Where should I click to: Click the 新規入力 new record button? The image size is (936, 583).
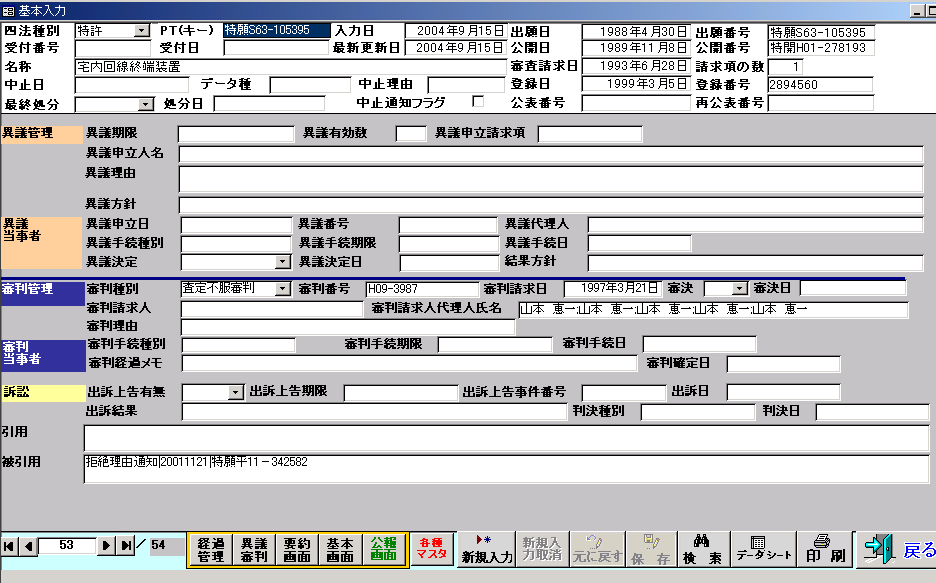487,548
